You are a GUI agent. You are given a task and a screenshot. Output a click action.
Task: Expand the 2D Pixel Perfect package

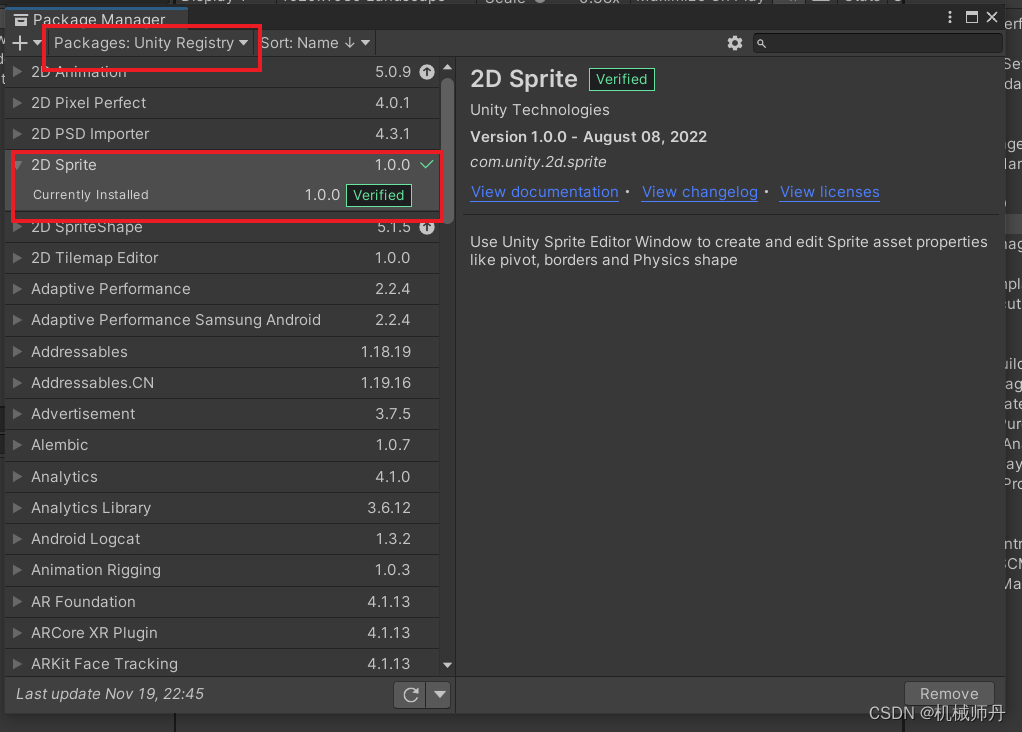click(18, 102)
